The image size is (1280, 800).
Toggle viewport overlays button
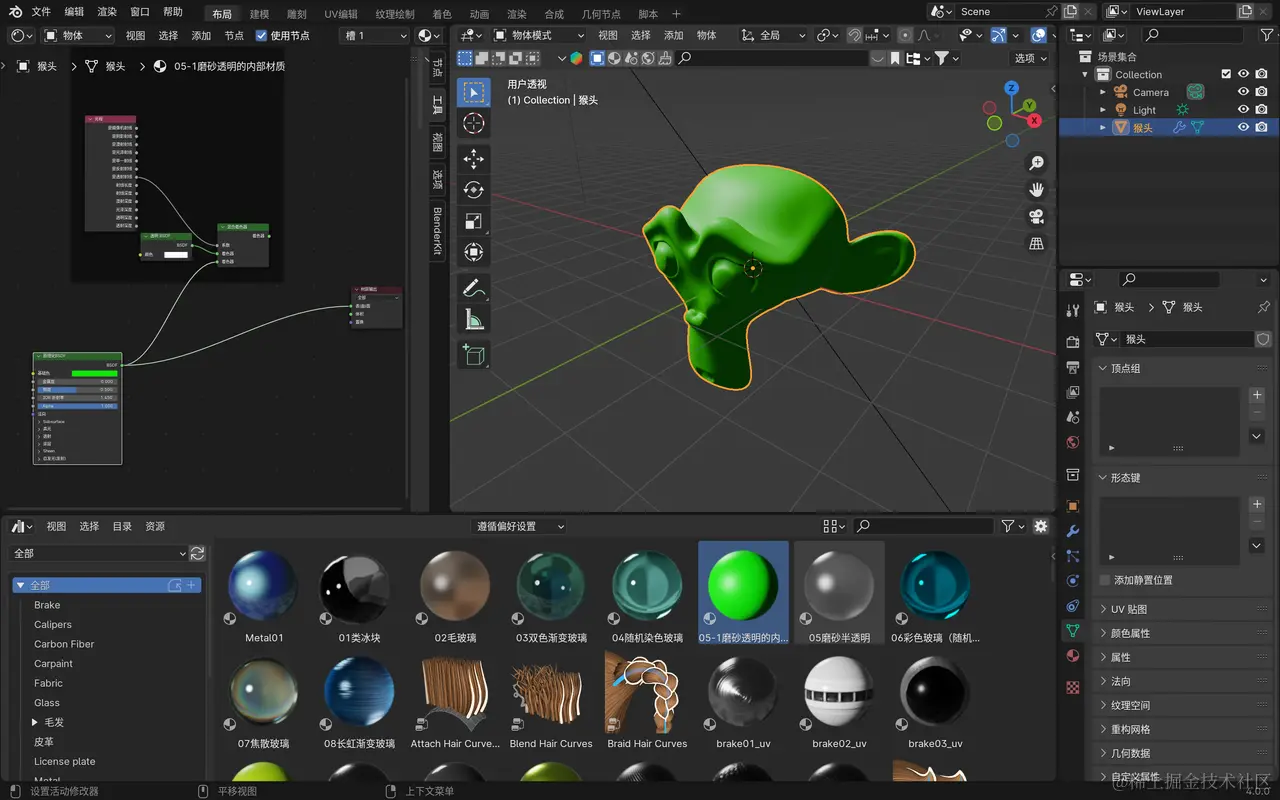click(1039, 35)
